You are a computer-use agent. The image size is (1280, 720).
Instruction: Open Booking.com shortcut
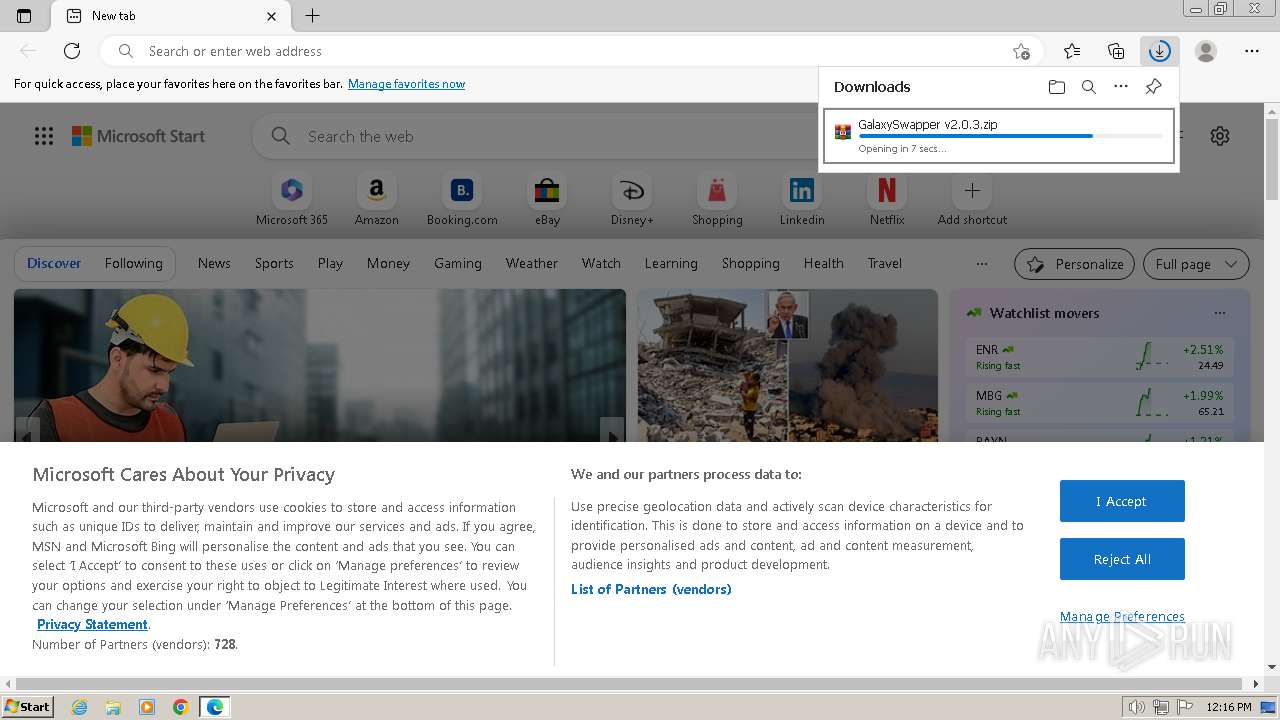[x=462, y=199]
